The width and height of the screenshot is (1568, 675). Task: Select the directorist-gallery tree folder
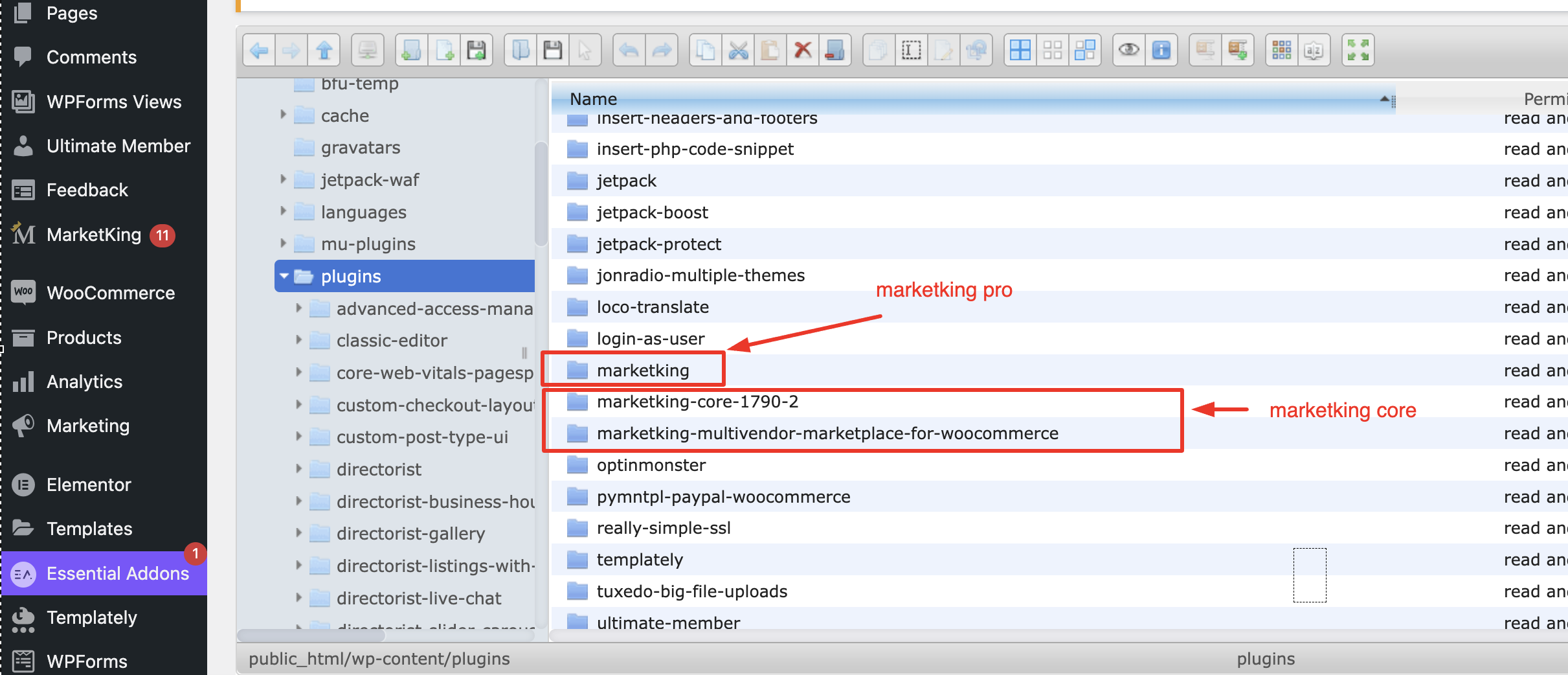[x=410, y=533]
